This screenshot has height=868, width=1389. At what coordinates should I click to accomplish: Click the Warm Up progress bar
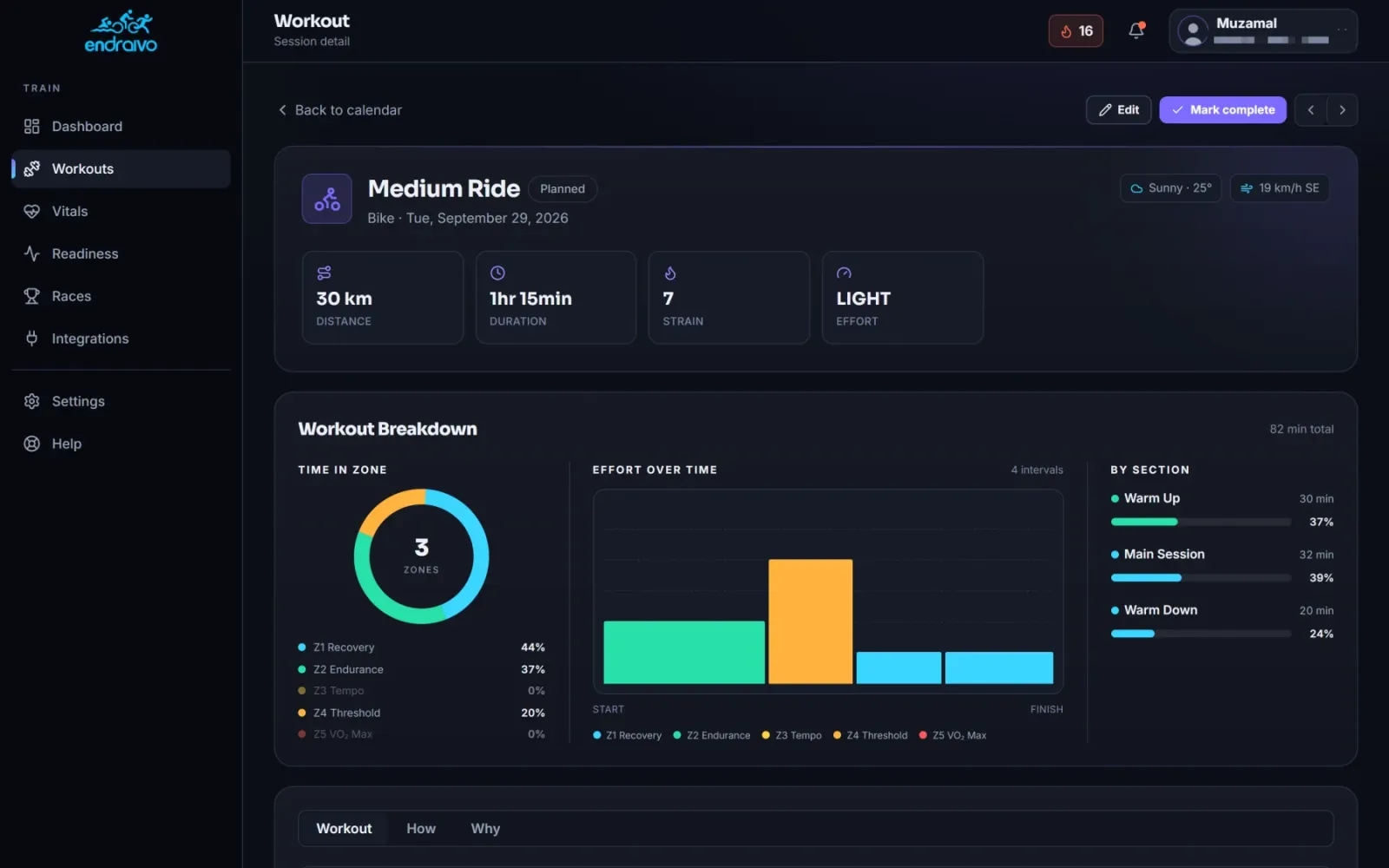(1201, 523)
